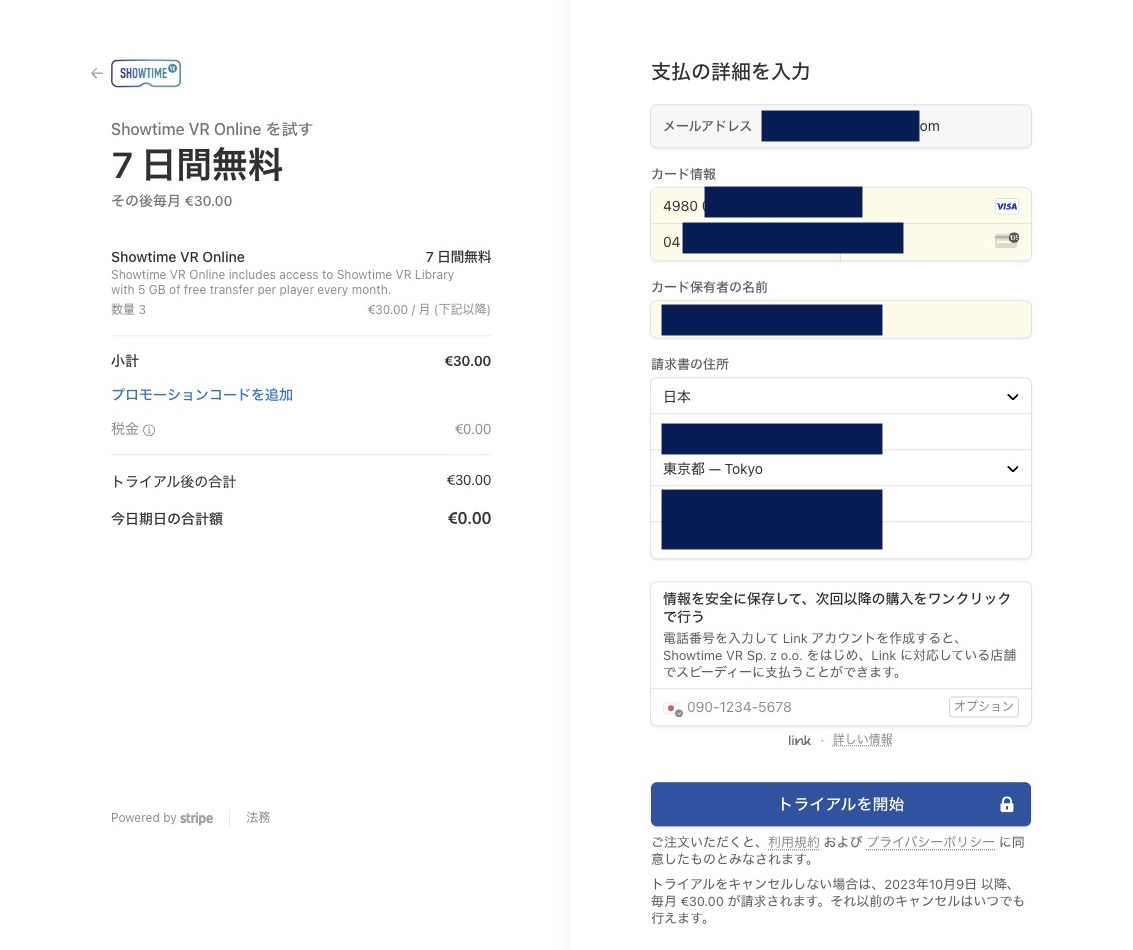Viewport: 1133px width, 950px height.
Task: Focus the phone number field 090-1234-5678
Action: coord(810,707)
